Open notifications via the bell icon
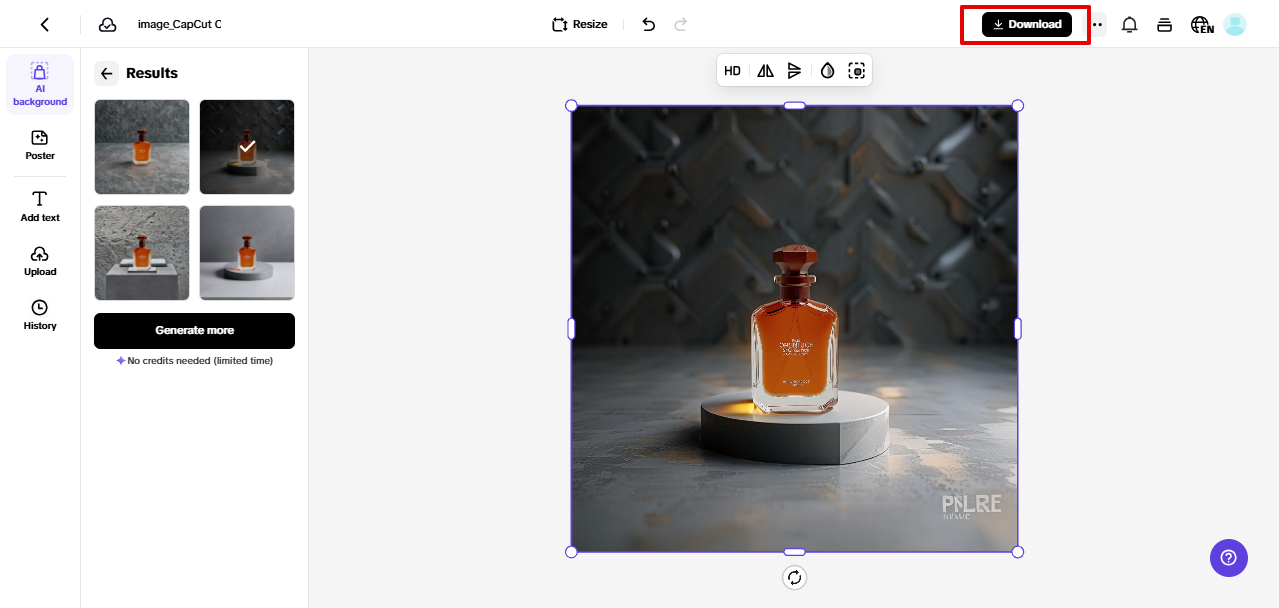1279x608 pixels. 1129,24
